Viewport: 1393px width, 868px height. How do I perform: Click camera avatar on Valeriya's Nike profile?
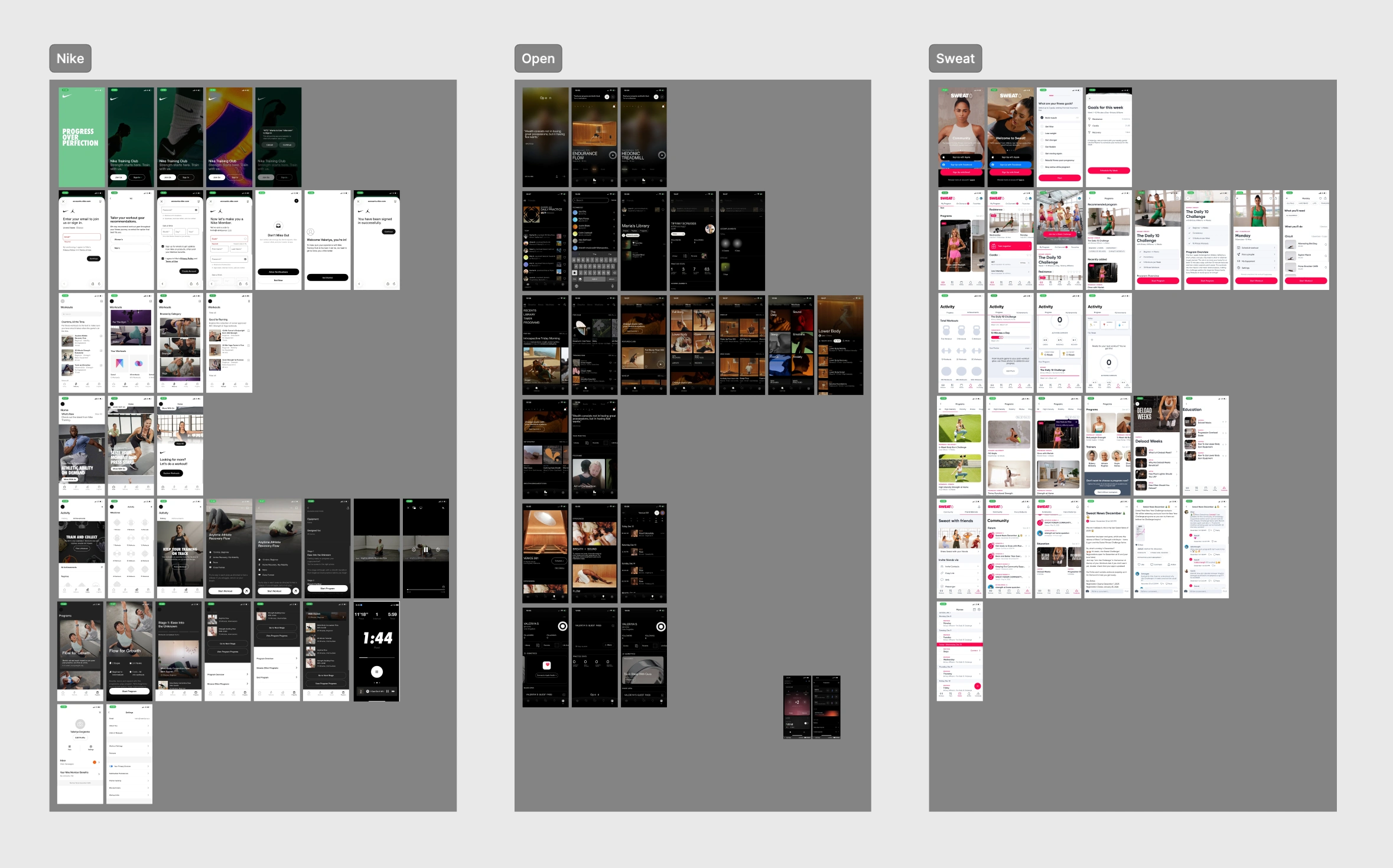[x=80, y=724]
